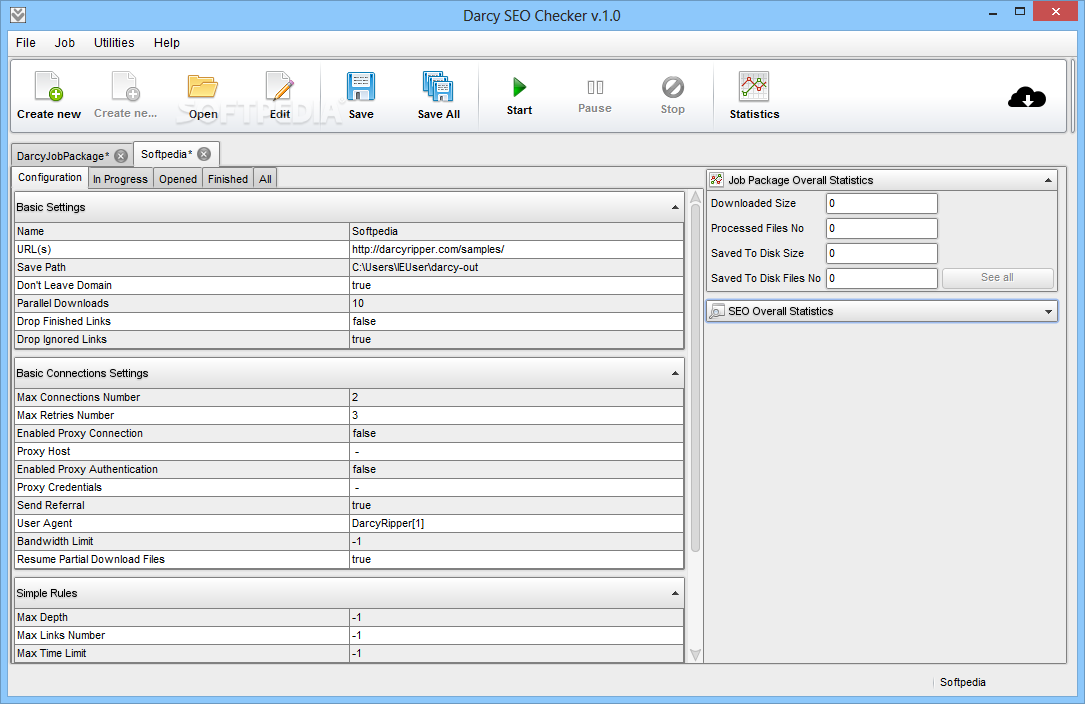The width and height of the screenshot is (1085, 704).
Task: Click the Downloaded Size field
Action: [882, 204]
